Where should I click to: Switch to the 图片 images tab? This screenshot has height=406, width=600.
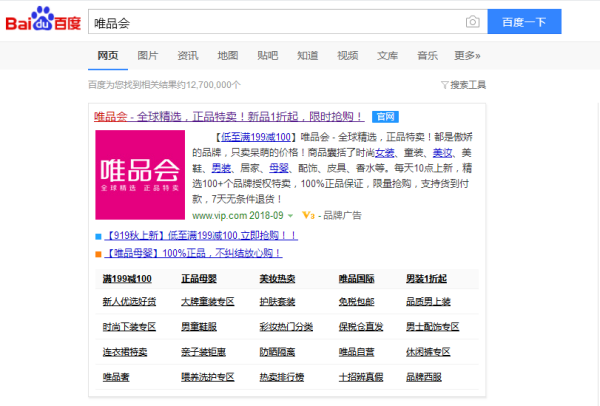(147, 55)
